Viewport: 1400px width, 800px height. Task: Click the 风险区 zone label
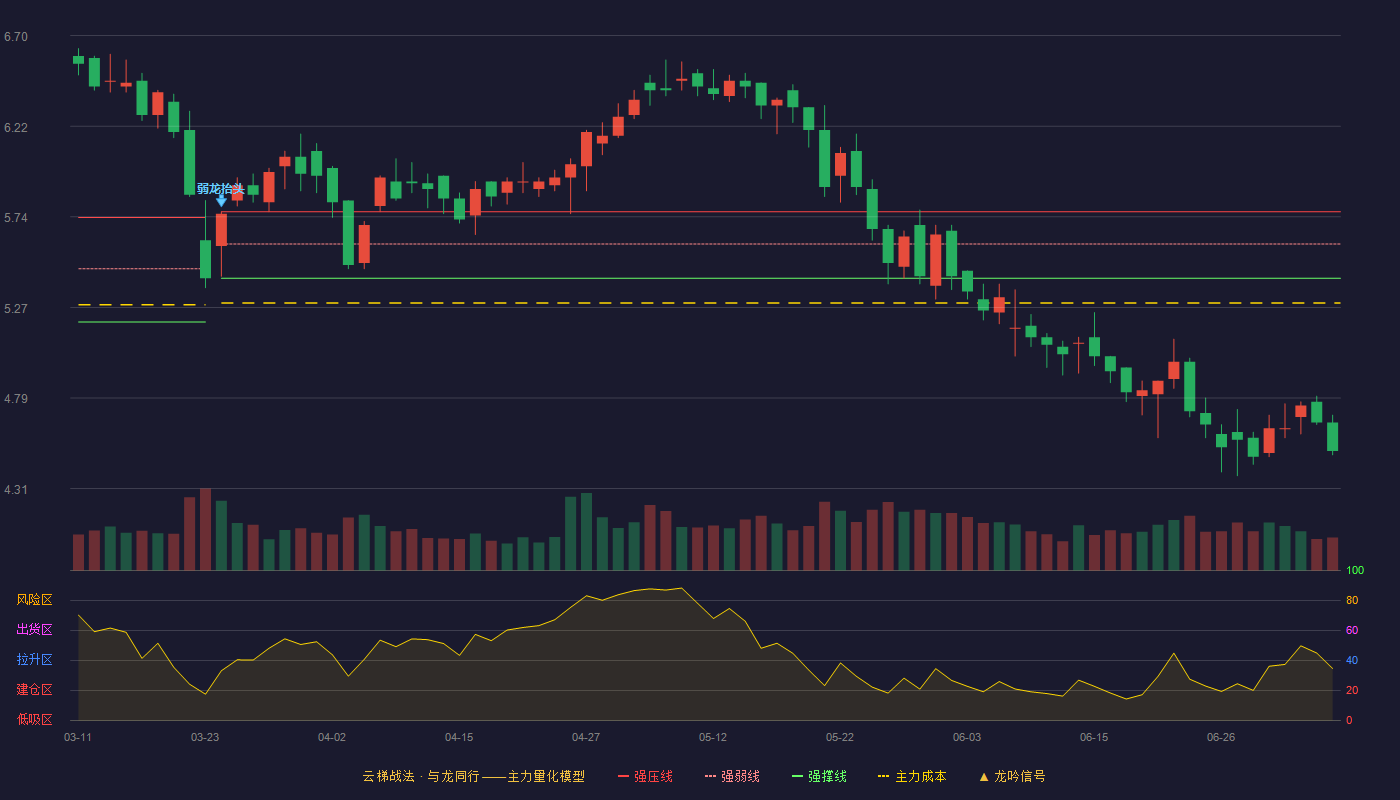coord(34,600)
